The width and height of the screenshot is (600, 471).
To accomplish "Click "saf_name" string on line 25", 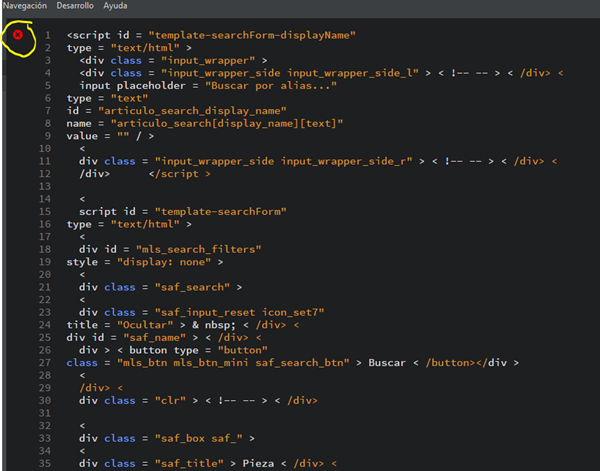I will 155,338.
